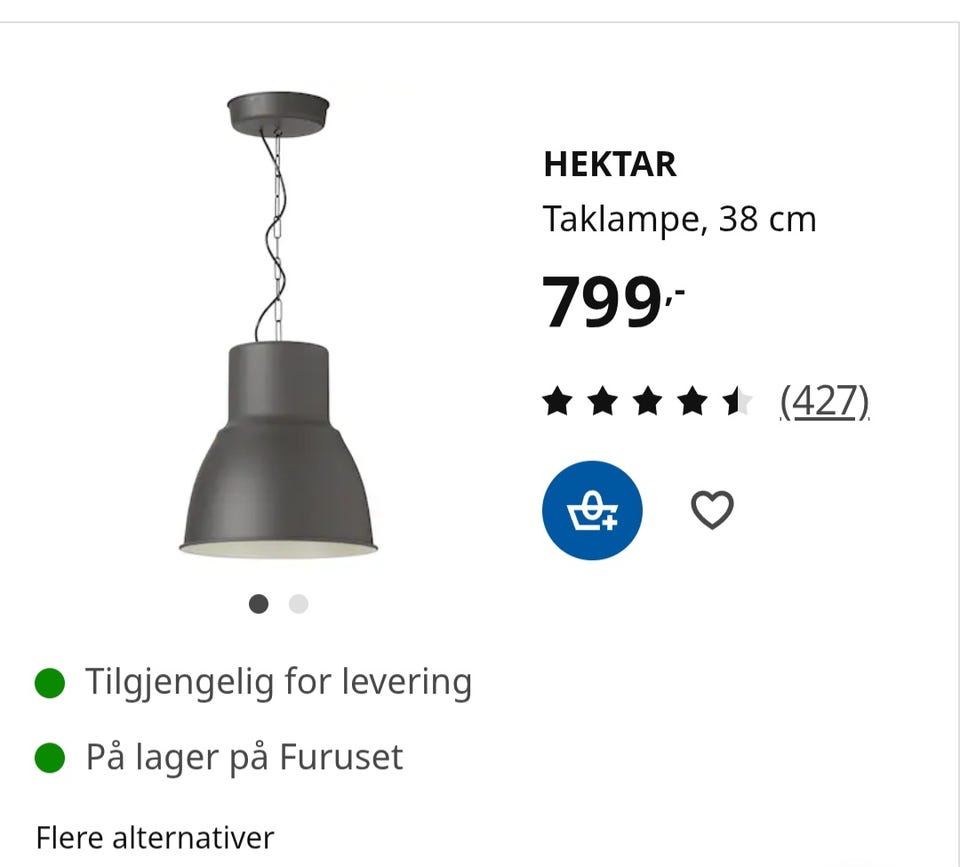The image size is (960, 867).
Task: Check Tilgjengelig for levering status
Action: [x=279, y=683]
